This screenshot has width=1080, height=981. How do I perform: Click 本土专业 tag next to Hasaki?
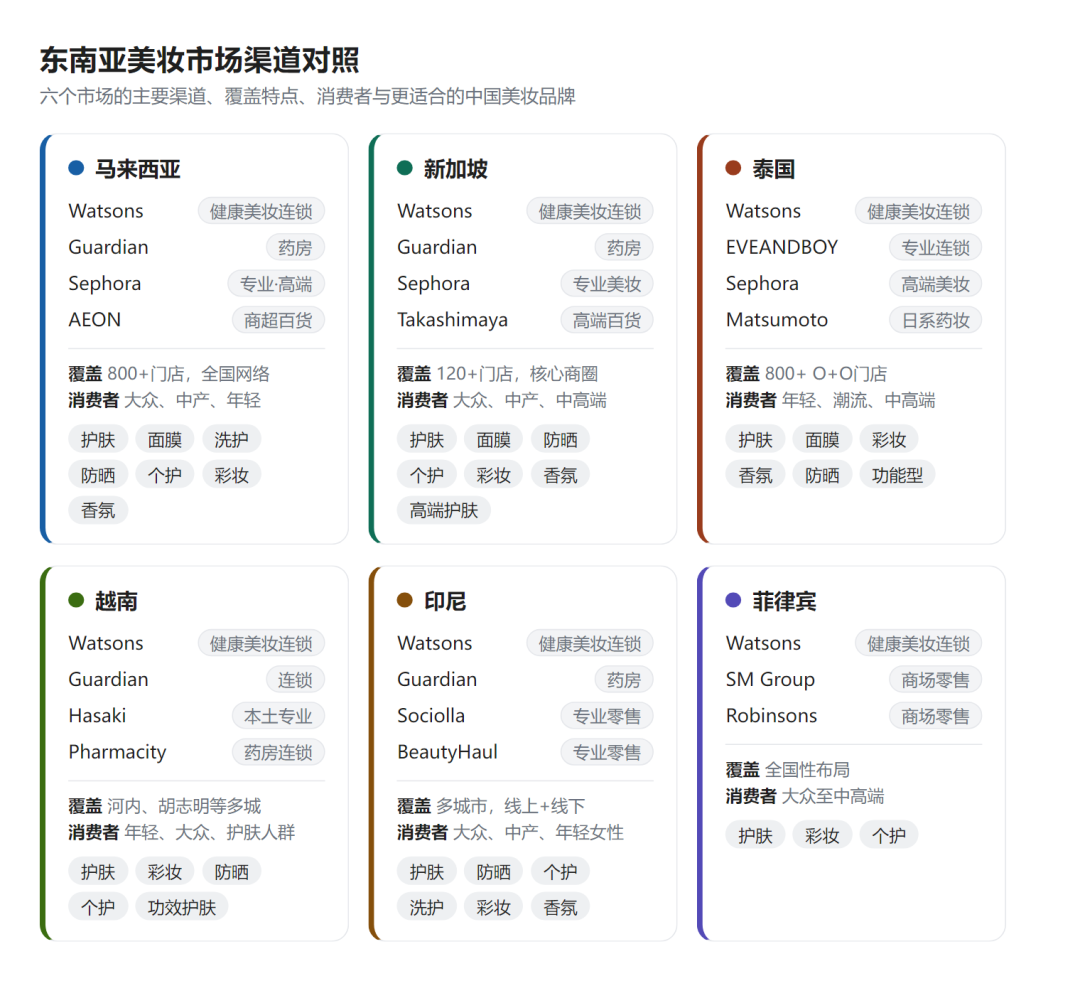tap(278, 716)
